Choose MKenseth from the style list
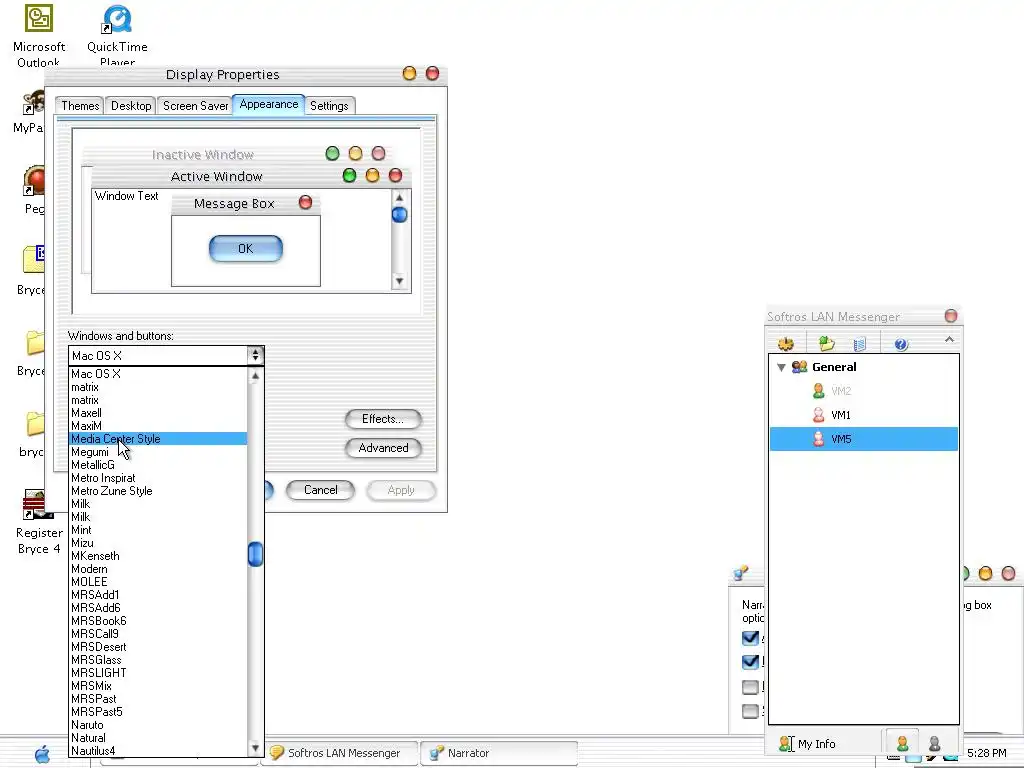The height and width of the screenshot is (768, 1024). [157, 556]
